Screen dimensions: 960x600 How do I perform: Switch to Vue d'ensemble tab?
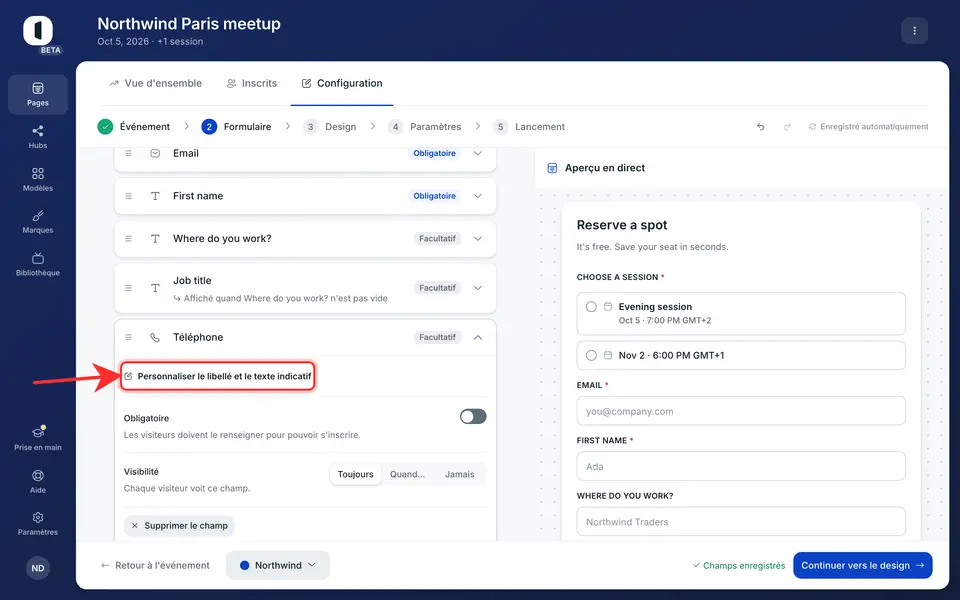point(156,83)
